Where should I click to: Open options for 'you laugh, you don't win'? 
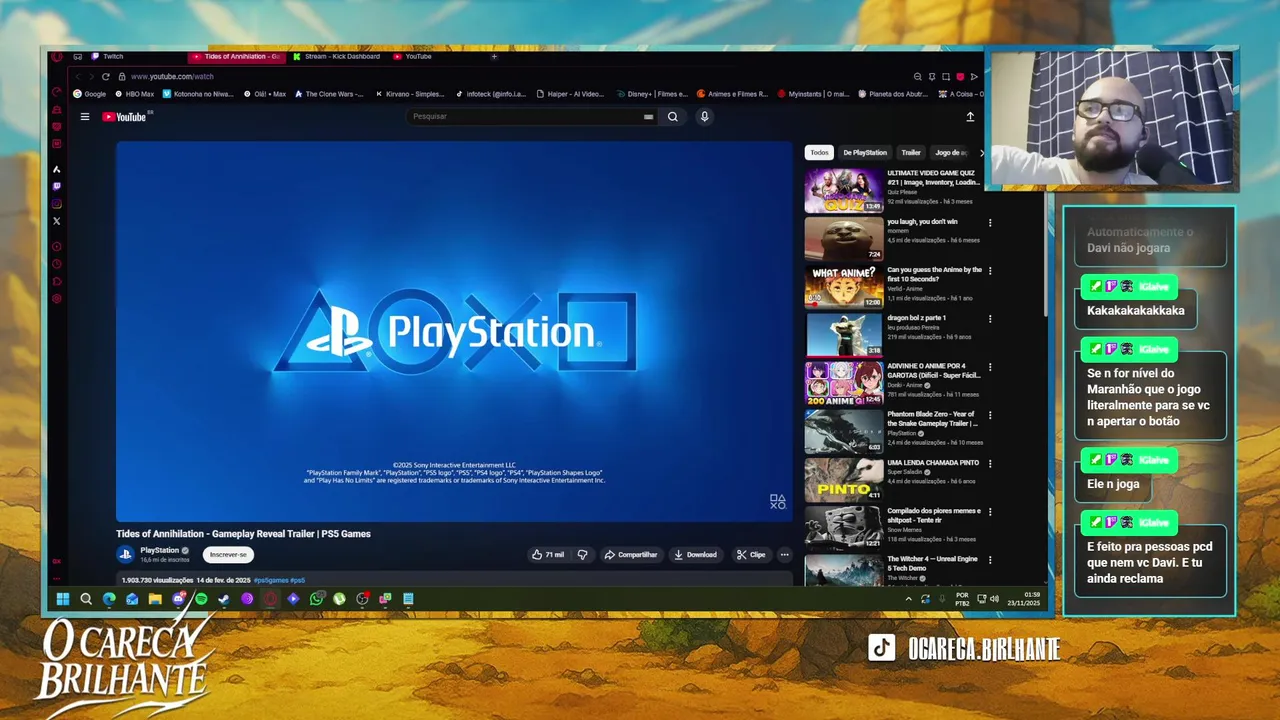pos(990,223)
